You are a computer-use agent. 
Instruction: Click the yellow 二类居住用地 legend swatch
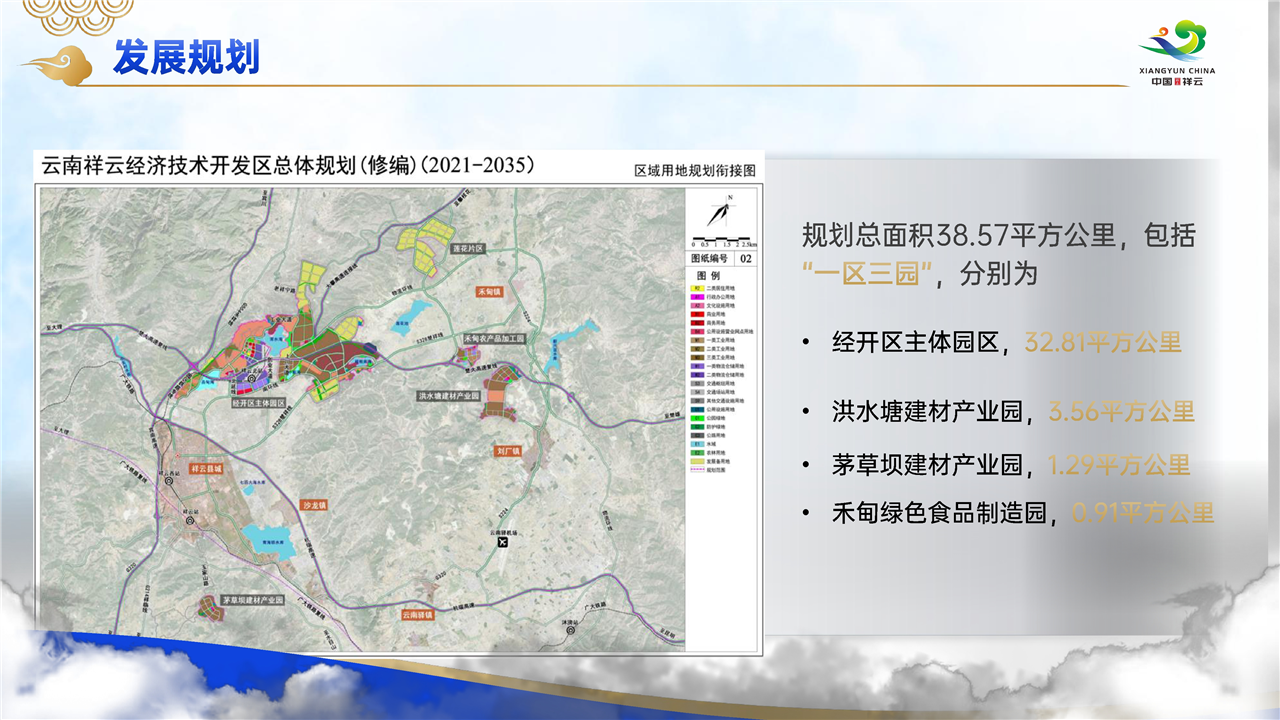696,287
